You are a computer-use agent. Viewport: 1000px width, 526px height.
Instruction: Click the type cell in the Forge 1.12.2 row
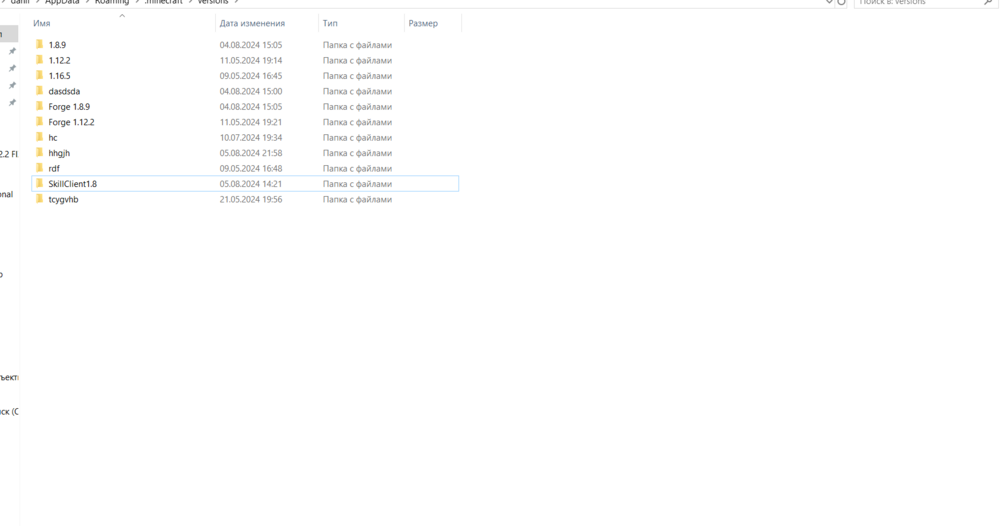click(357, 122)
